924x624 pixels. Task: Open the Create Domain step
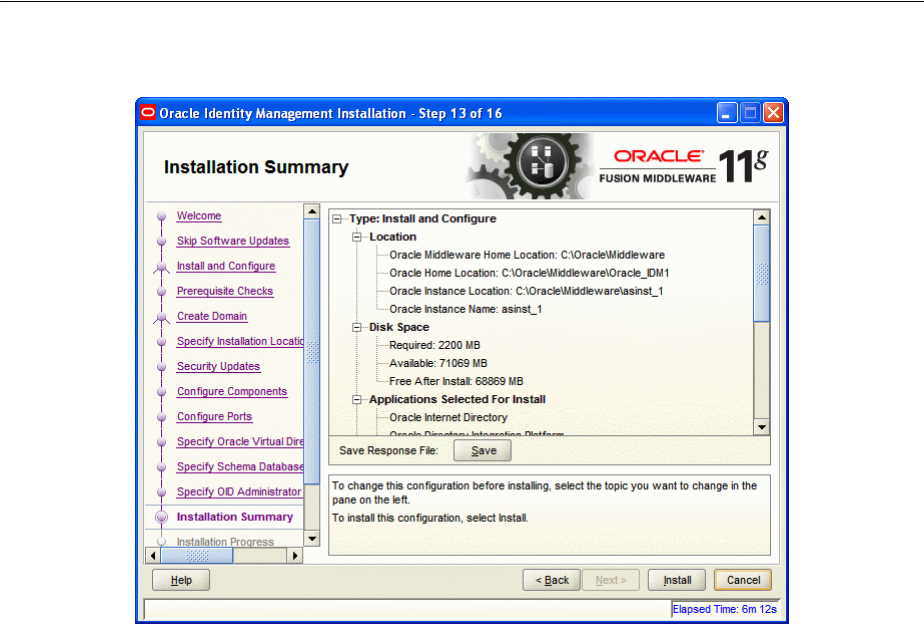pos(212,316)
